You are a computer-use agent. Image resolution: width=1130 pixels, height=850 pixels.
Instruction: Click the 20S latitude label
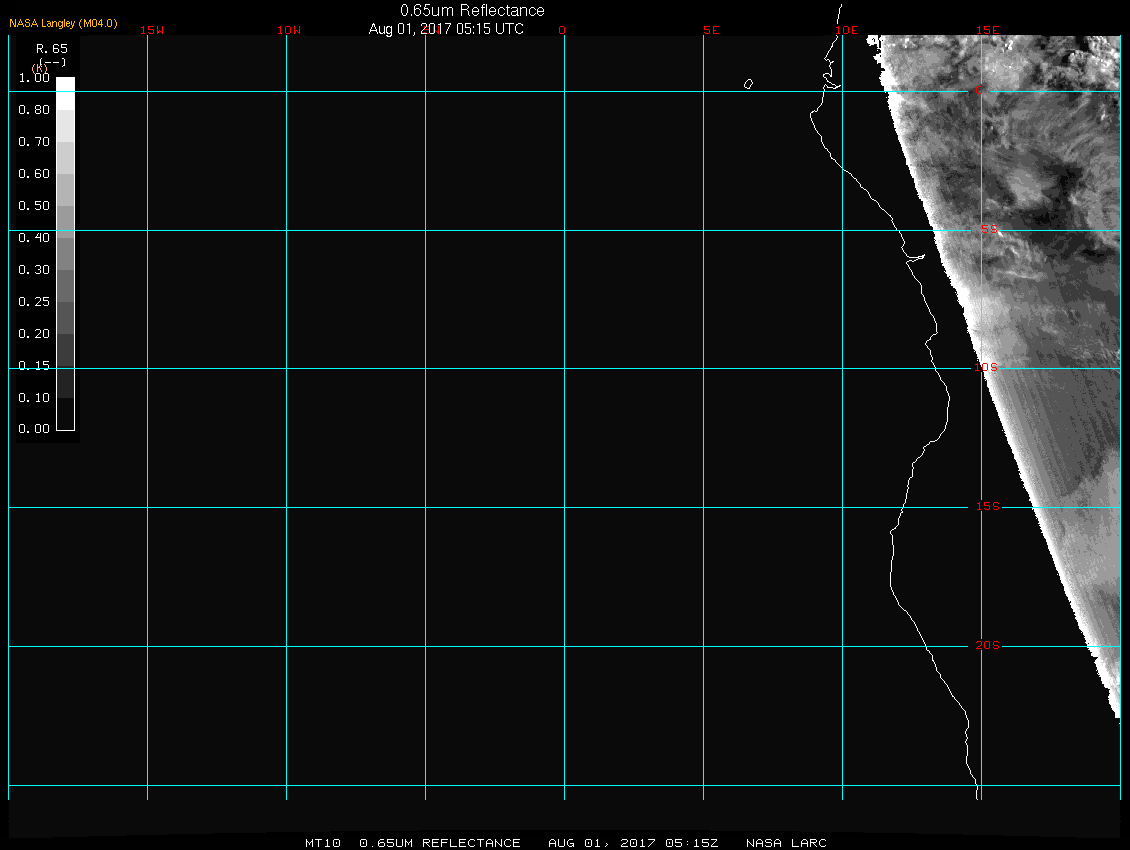click(986, 646)
